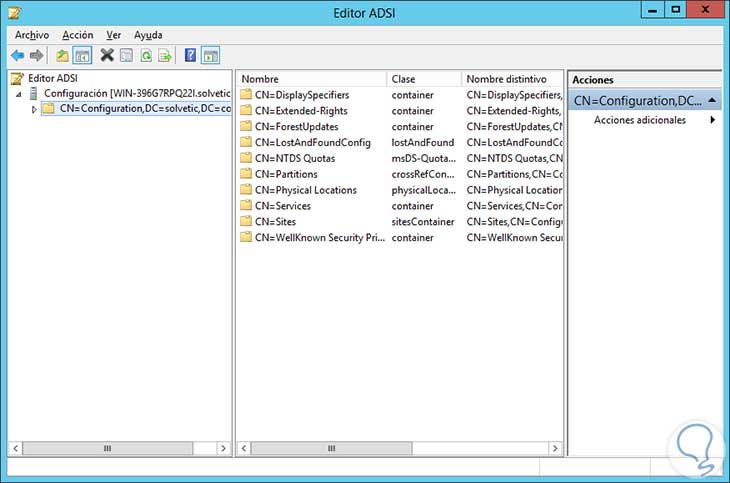Go back with the blue back arrow
The height and width of the screenshot is (483, 730).
(x=17, y=56)
